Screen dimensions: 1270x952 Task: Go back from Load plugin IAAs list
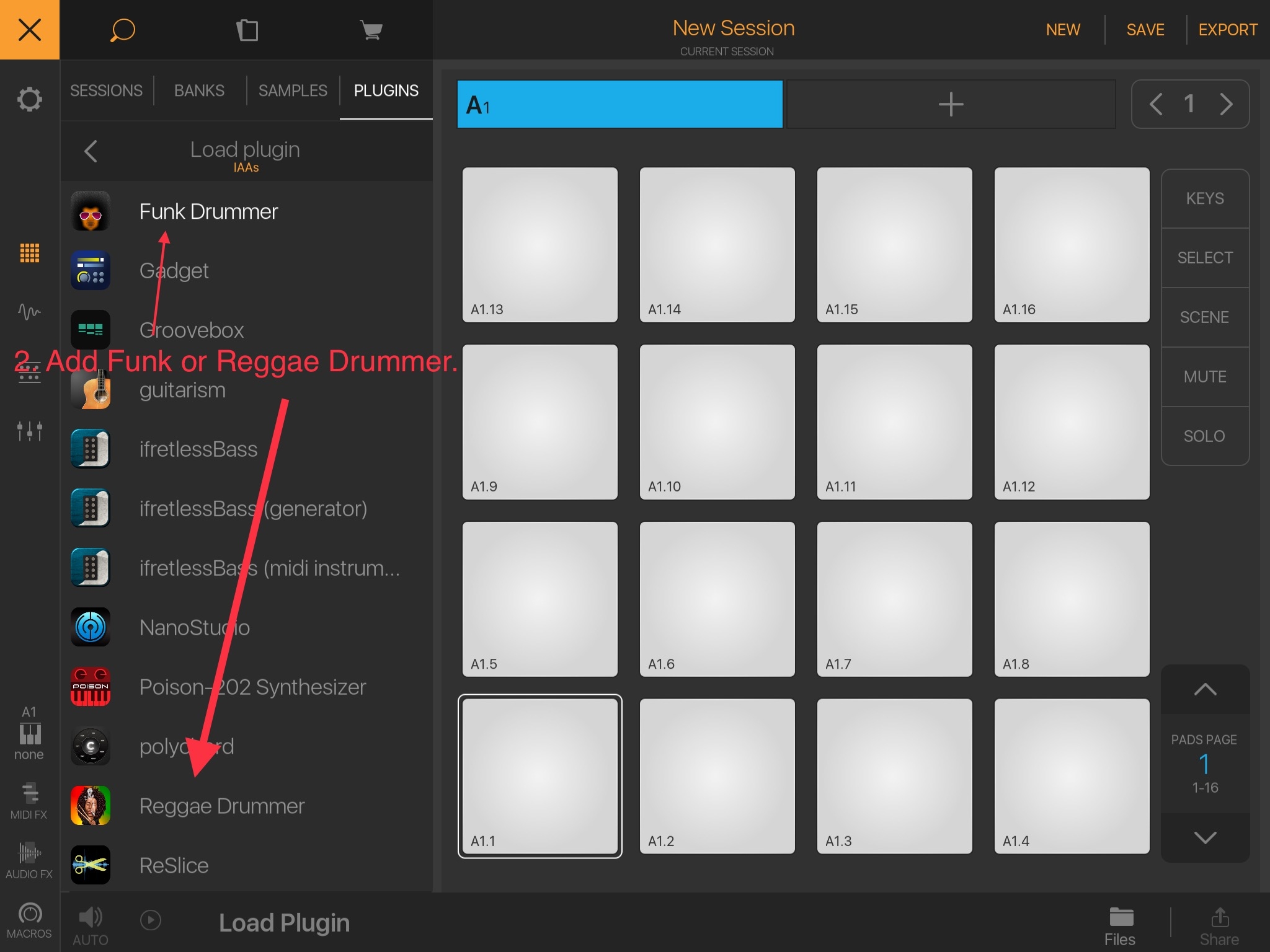91,151
